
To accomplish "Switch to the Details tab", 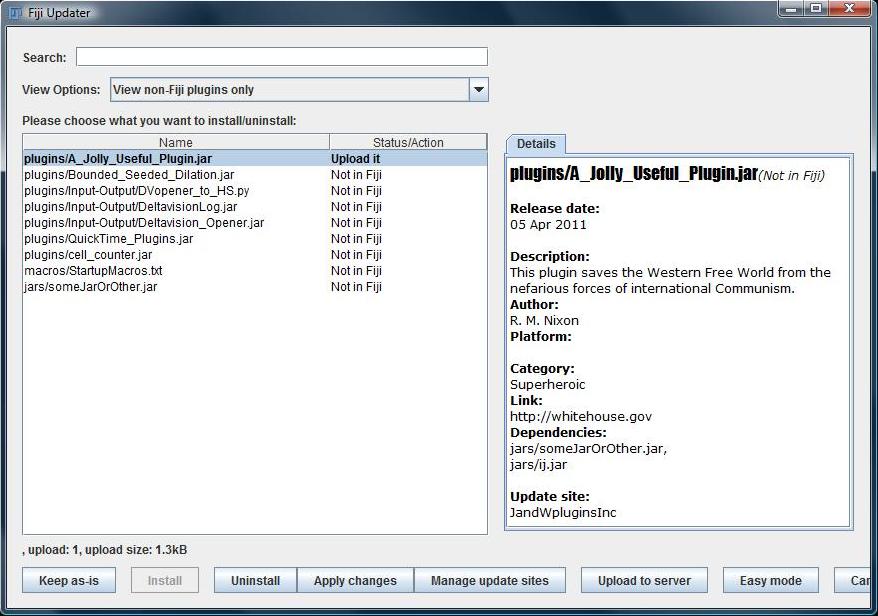I will pyautogui.click(x=536, y=144).
